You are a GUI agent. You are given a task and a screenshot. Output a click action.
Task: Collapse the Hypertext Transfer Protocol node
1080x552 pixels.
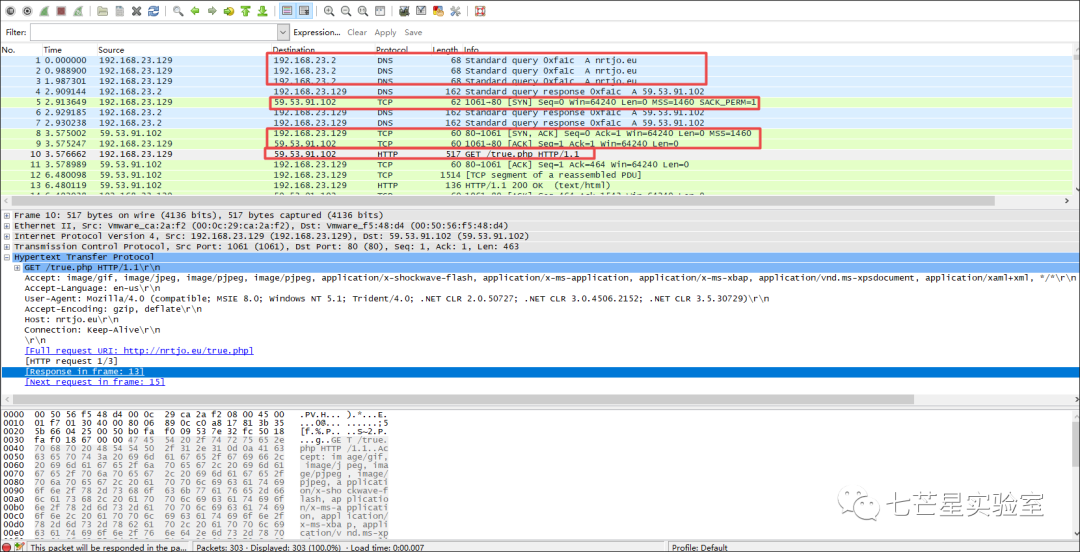point(7,257)
